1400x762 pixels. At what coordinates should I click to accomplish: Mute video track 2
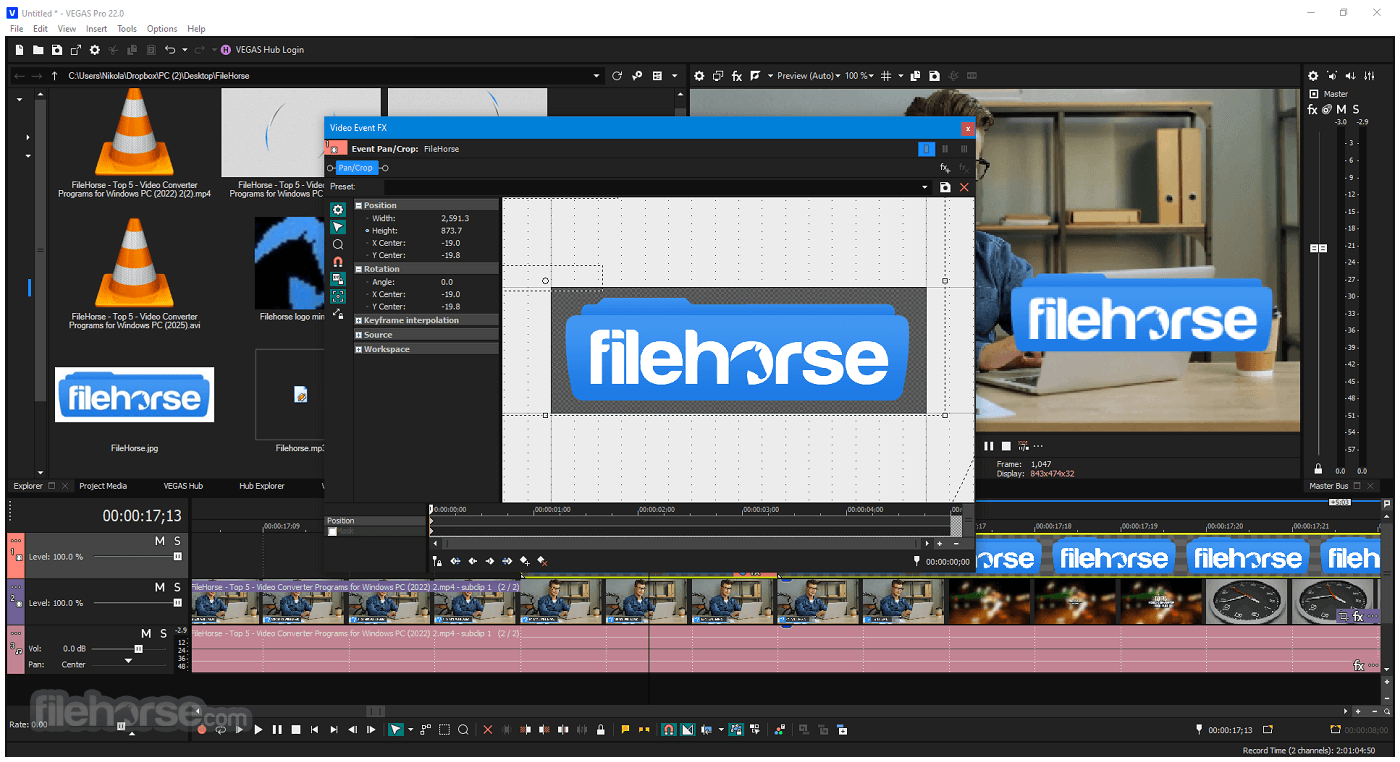(x=159, y=587)
